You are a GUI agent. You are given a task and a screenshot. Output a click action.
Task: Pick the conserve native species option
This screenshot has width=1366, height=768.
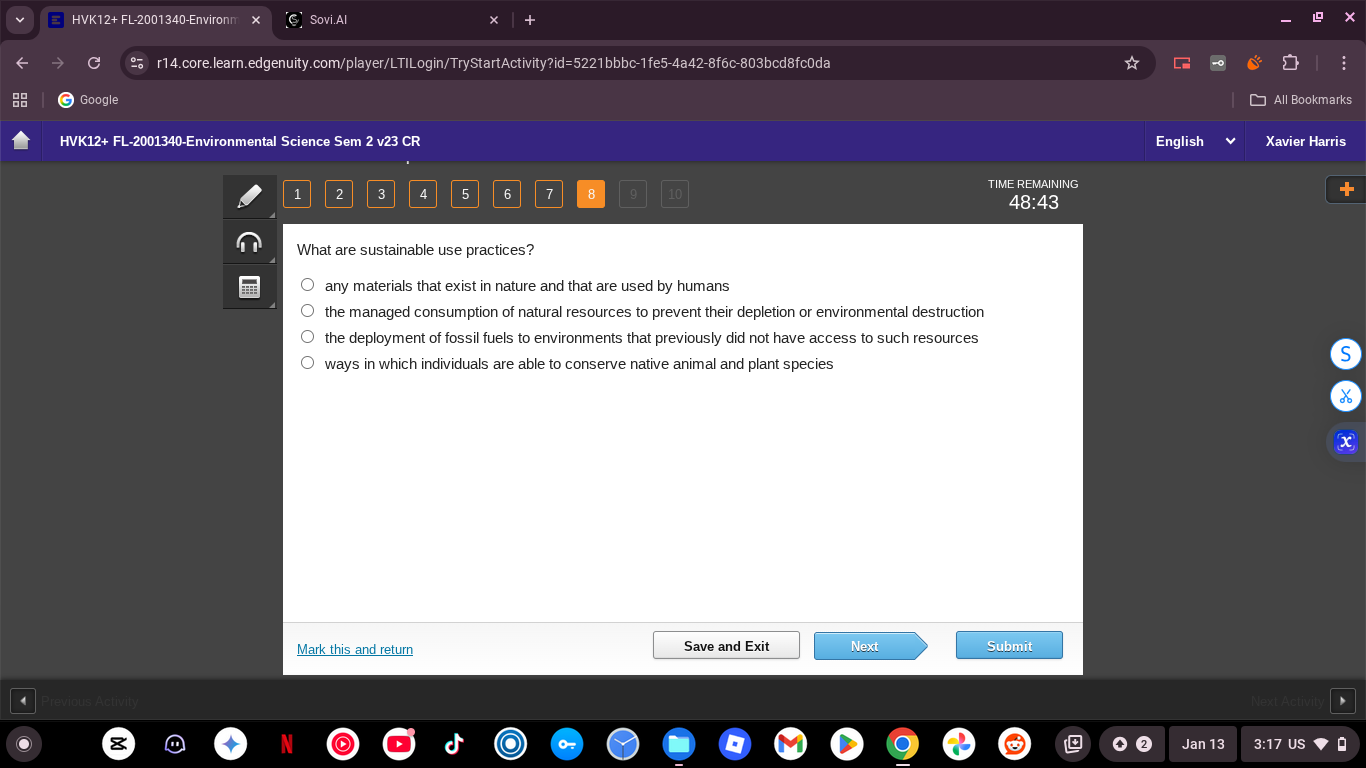[308, 363]
